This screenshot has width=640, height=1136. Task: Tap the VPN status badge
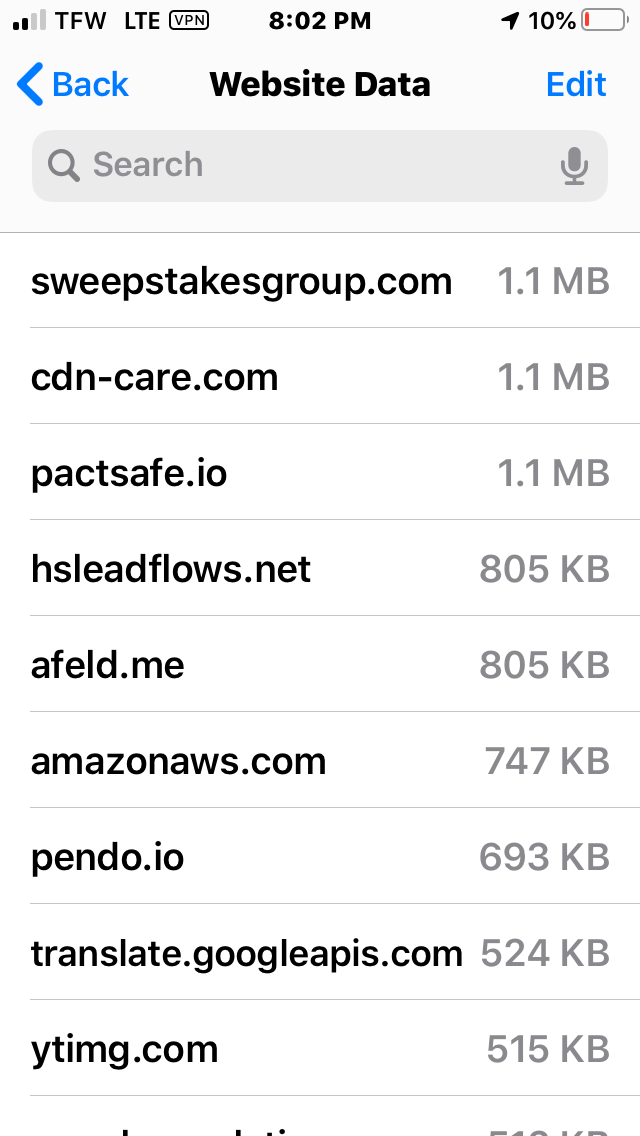(190, 21)
